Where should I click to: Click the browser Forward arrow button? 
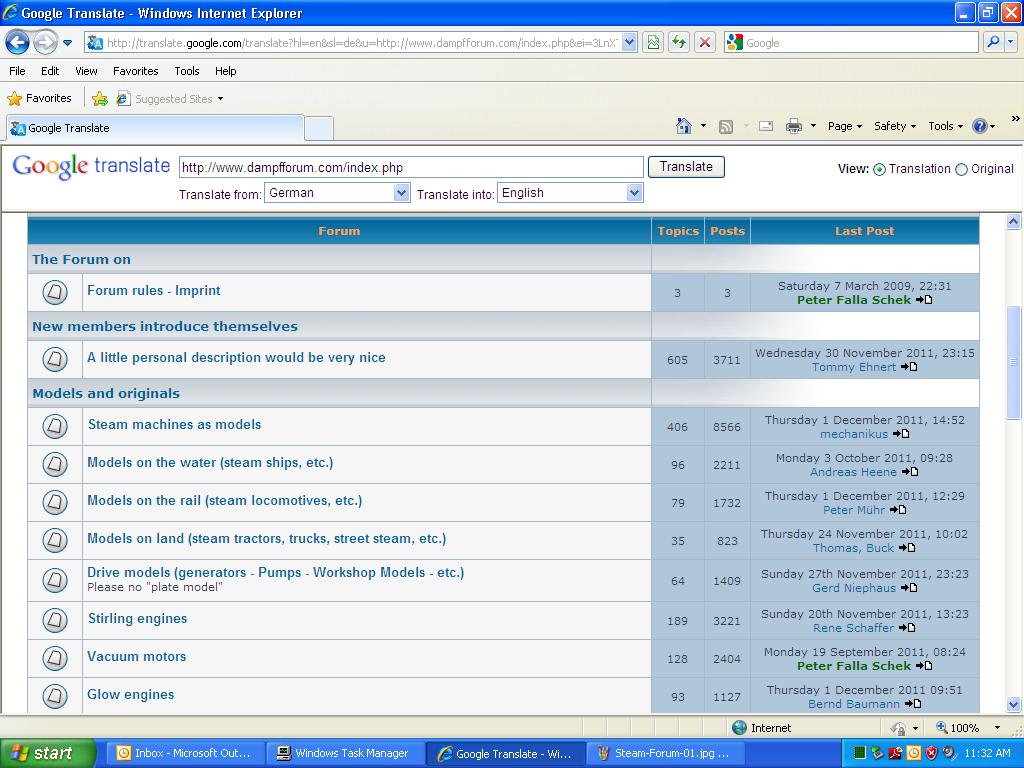click(45, 43)
